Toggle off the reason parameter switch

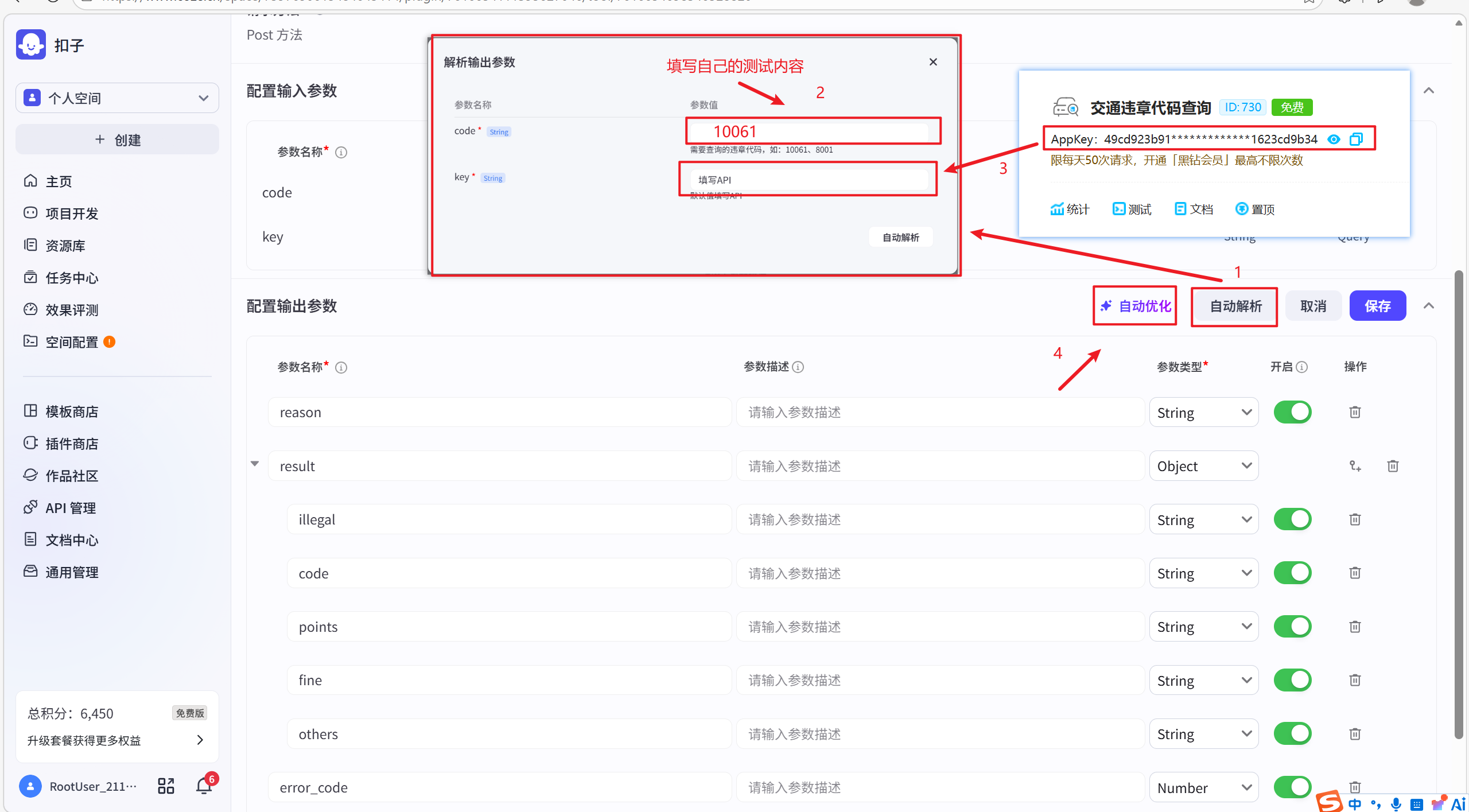[x=1292, y=412]
